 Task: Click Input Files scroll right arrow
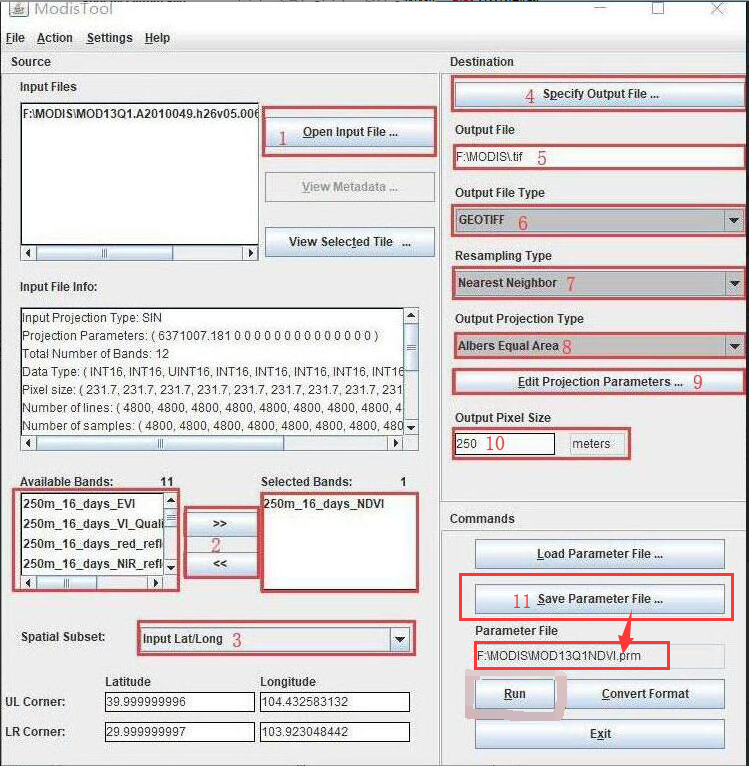coord(250,253)
